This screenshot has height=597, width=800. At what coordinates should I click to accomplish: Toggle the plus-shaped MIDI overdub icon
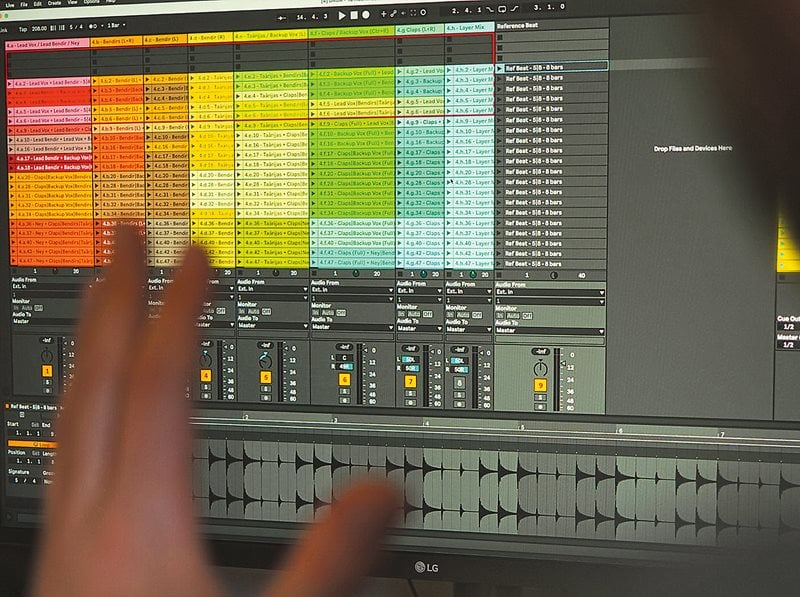pyautogui.click(x=384, y=14)
